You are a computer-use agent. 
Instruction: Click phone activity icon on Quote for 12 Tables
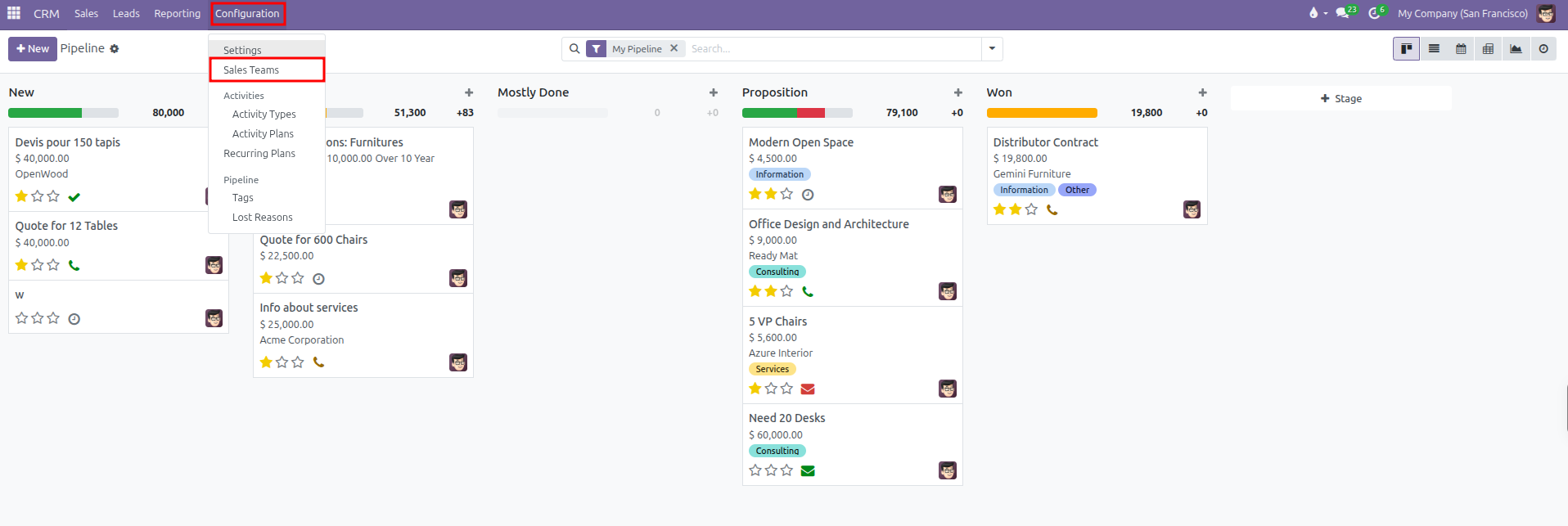point(74,265)
